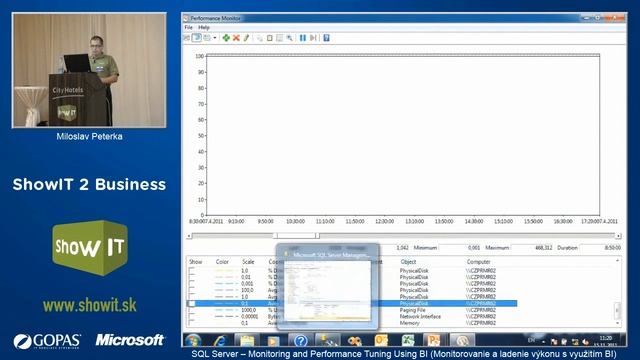Open Excel taskbar icon
Image resolution: width=640 pixels, height=360 pixels.
[408, 340]
